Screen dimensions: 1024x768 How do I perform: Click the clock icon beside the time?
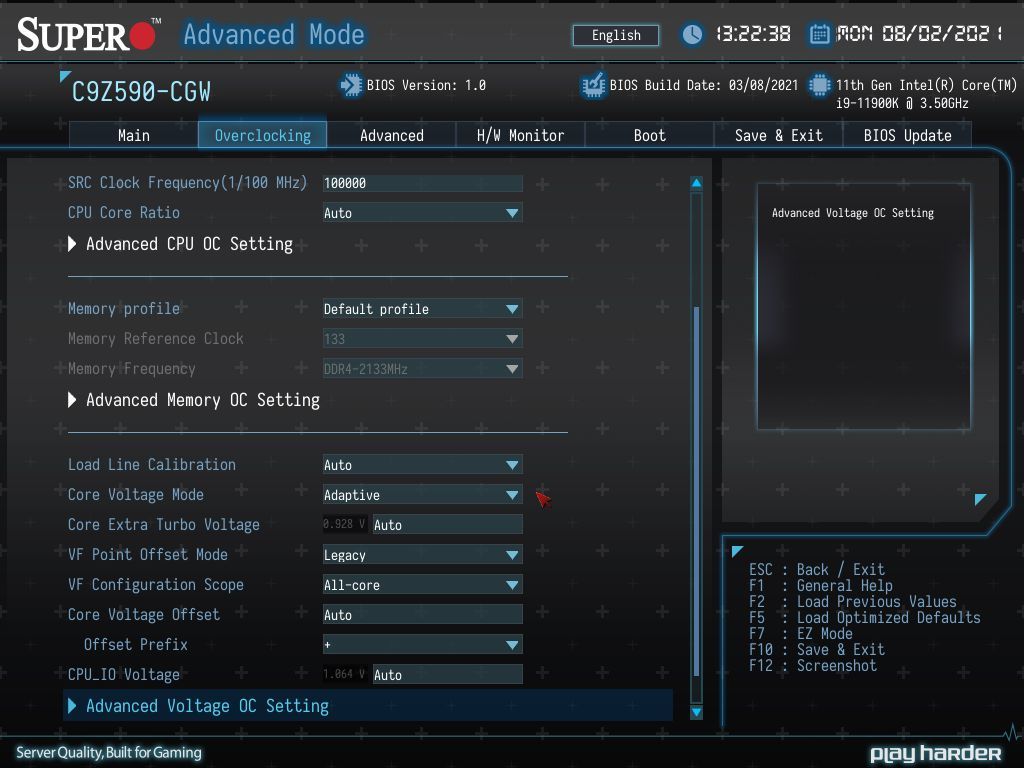click(x=692, y=35)
